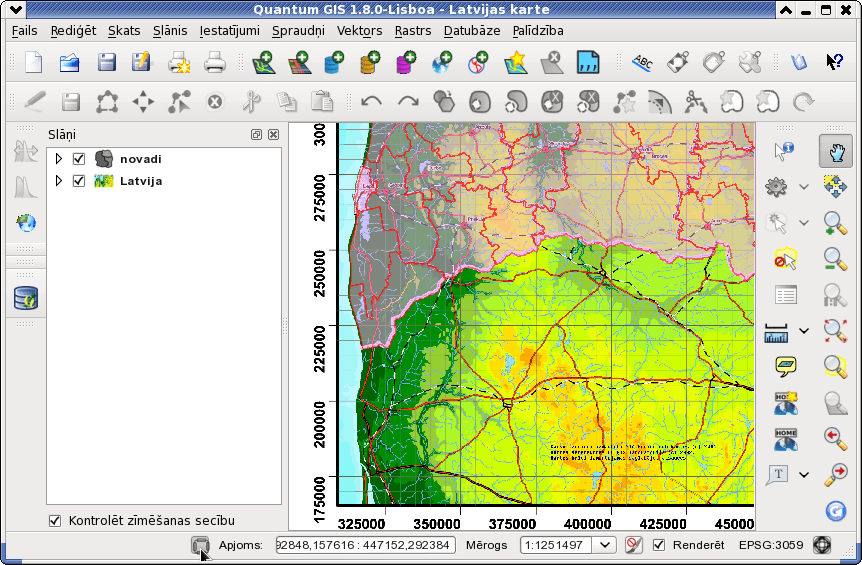Click Zoom Last red arrow icon
Screen dimensions: 862x565
coord(835,439)
